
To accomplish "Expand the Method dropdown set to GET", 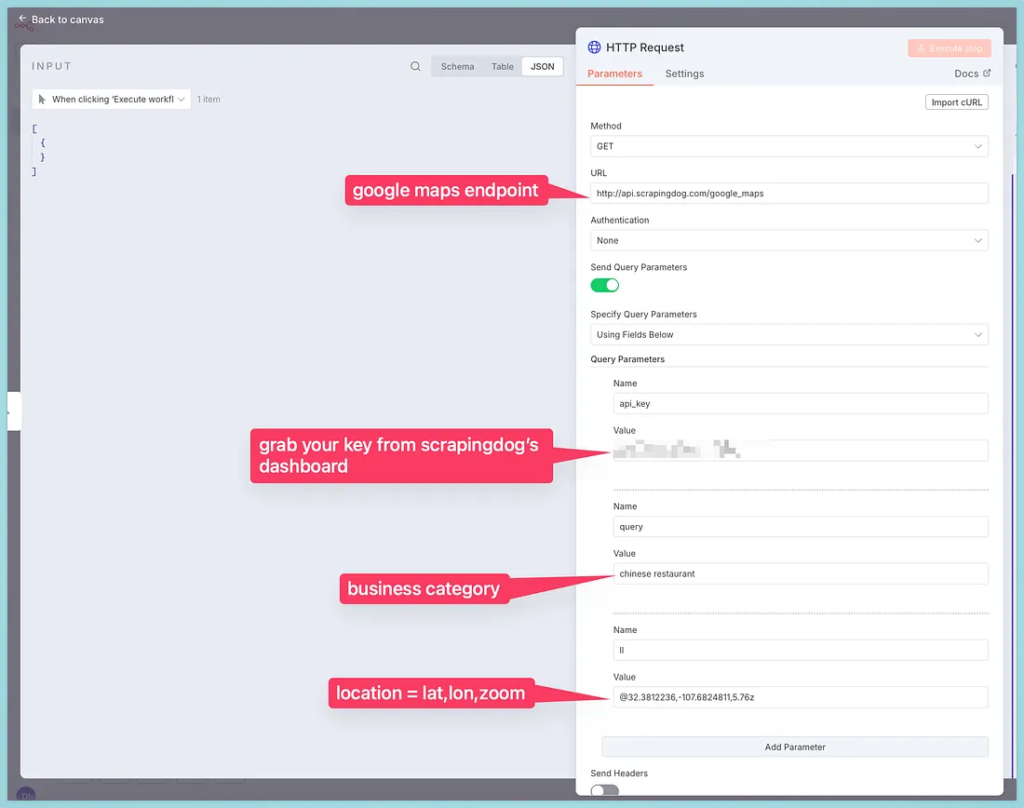I will (789, 146).
